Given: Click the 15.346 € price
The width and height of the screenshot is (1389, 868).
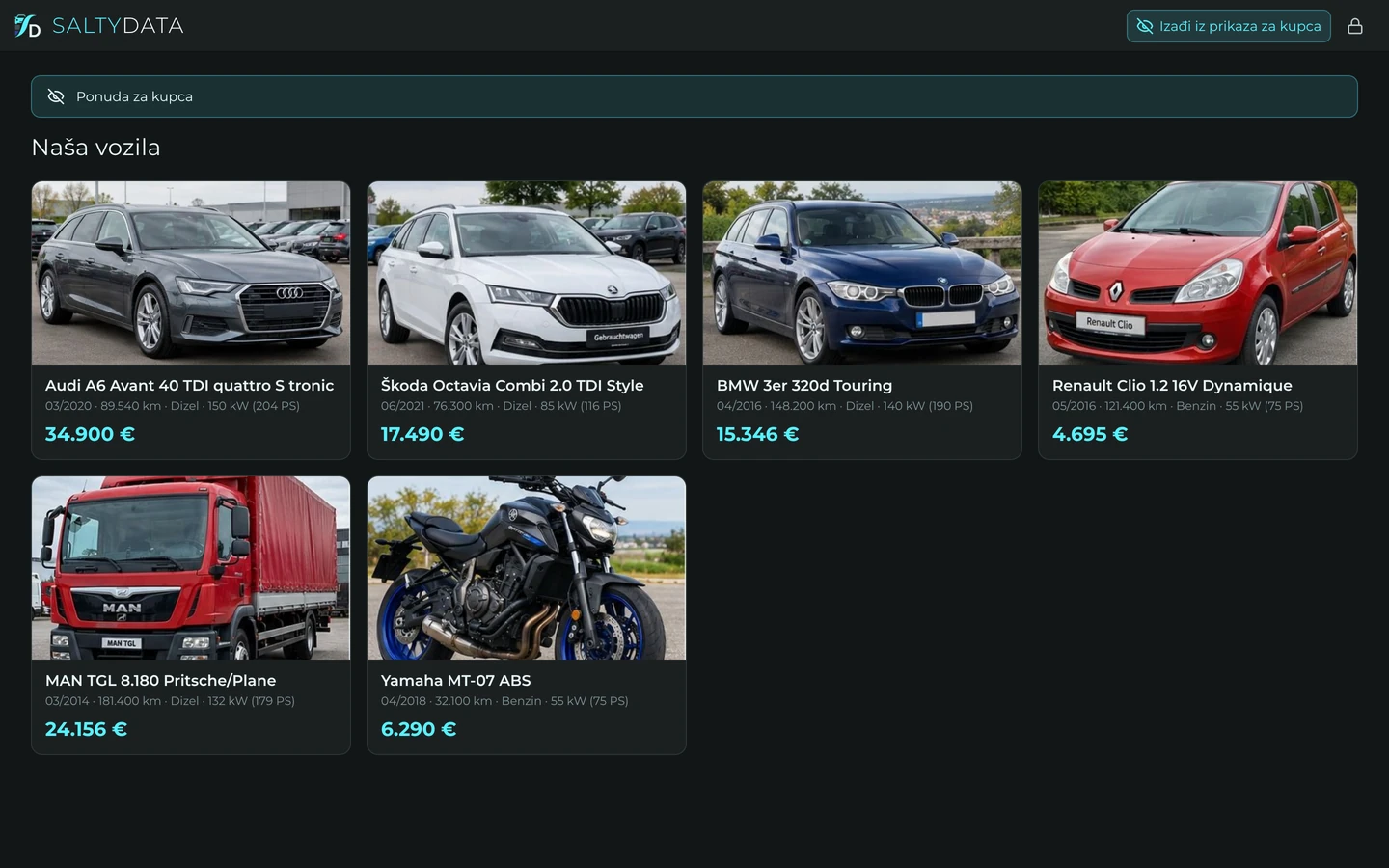Looking at the screenshot, I should (757, 434).
